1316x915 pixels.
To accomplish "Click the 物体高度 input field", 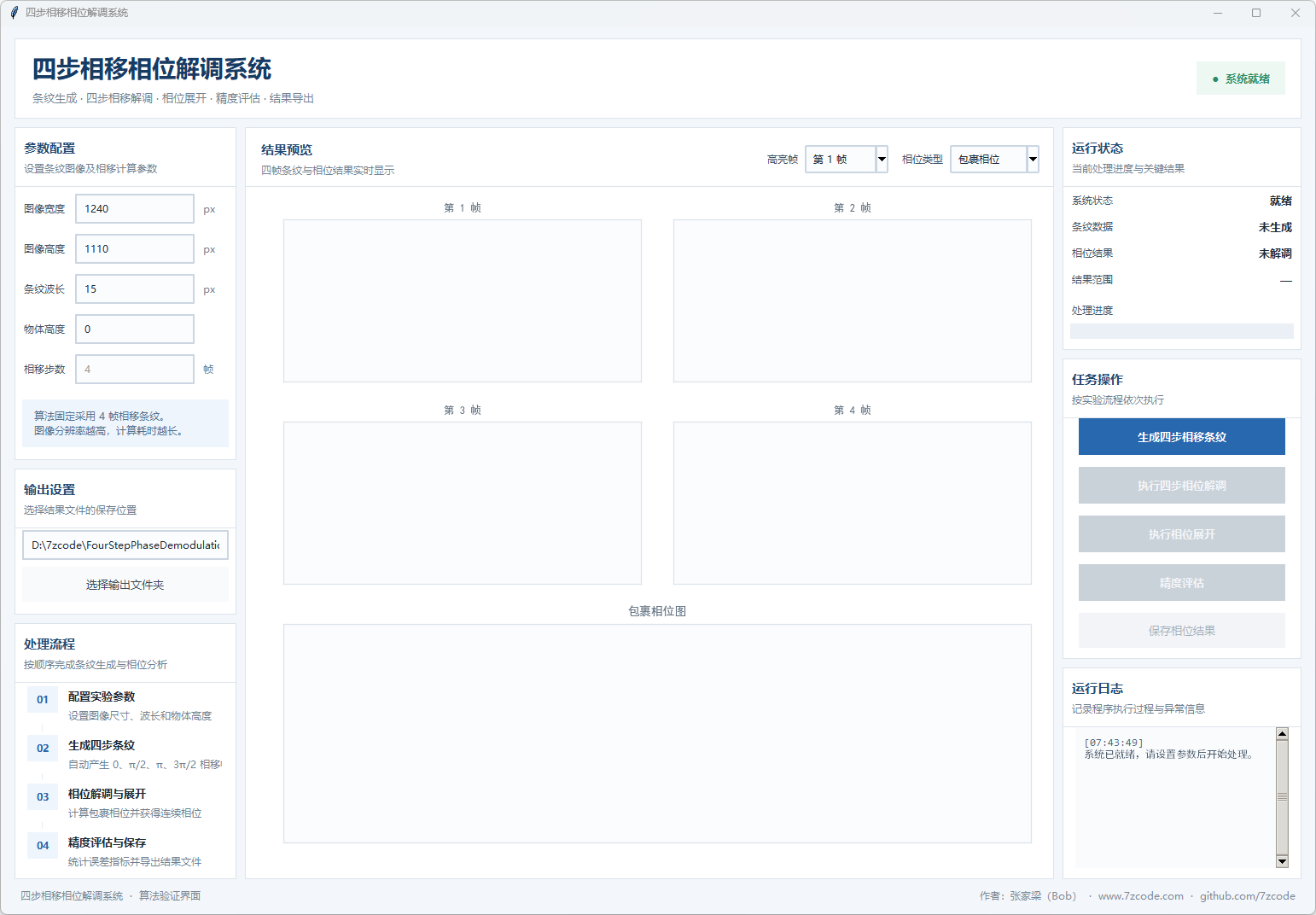I will pos(135,329).
